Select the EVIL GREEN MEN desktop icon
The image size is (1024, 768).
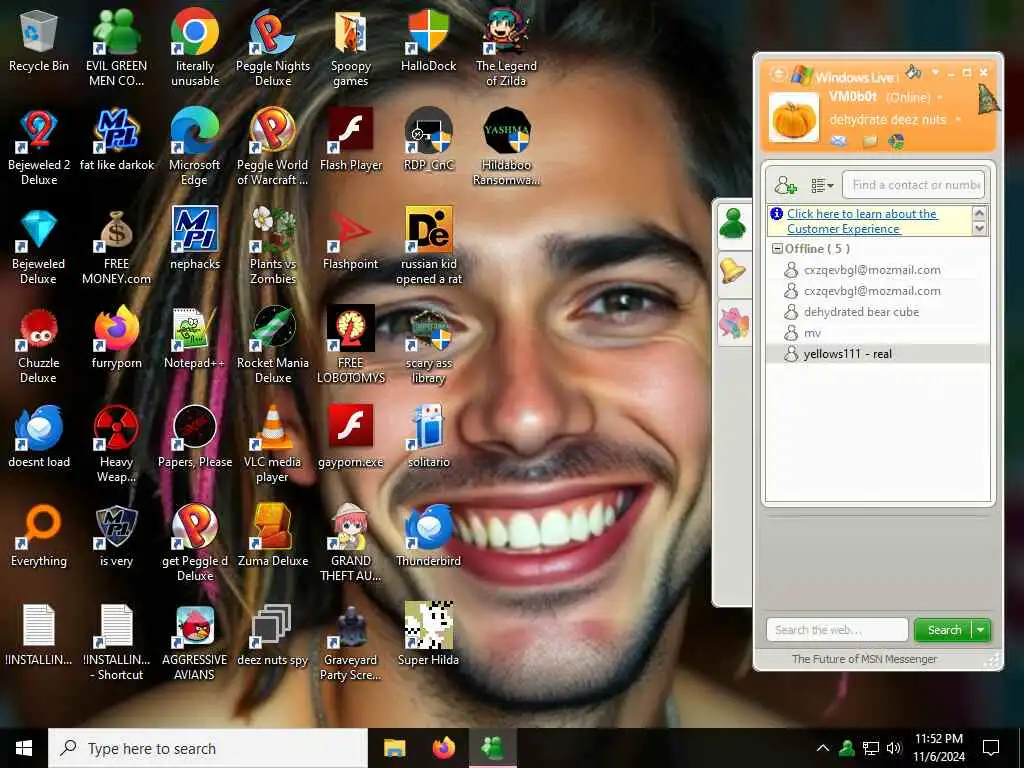116,48
